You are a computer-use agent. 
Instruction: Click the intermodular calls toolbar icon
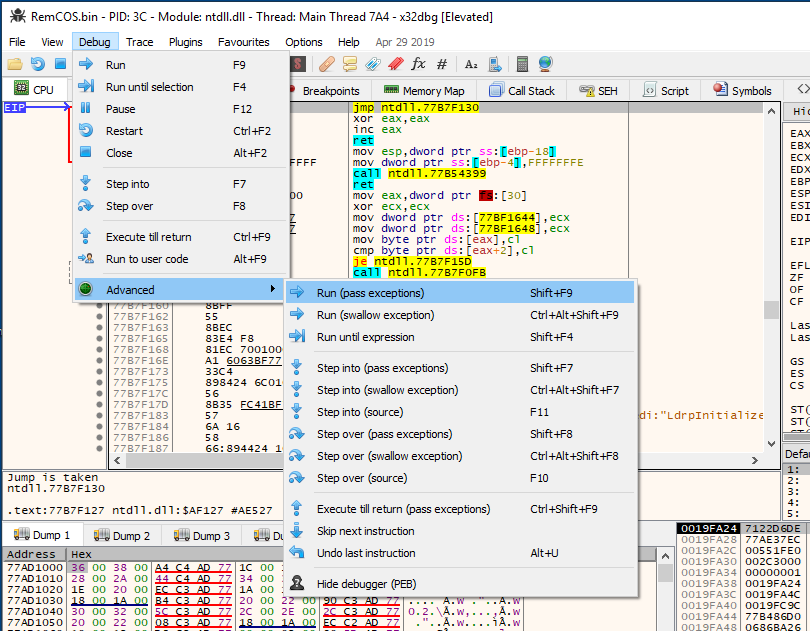pyautogui.click(x=495, y=64)
